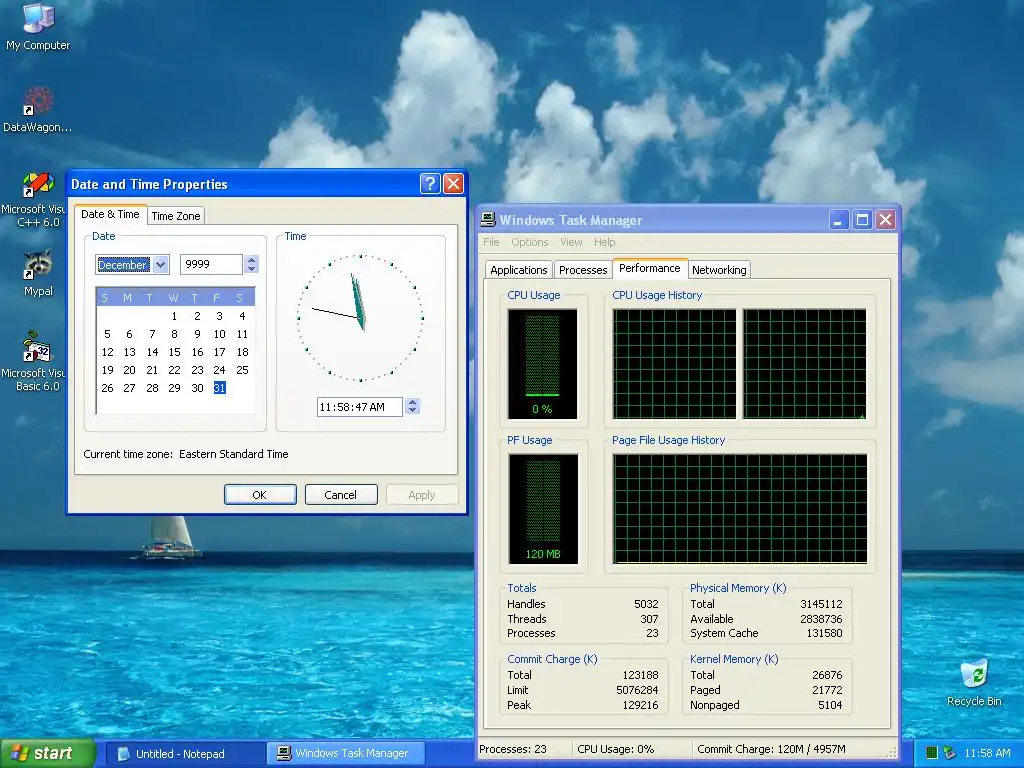The height and width of the screenshot is (768, 1024).
Task: Click Windows Task Manager taskbar button
Action: click(x=345, y=754)
